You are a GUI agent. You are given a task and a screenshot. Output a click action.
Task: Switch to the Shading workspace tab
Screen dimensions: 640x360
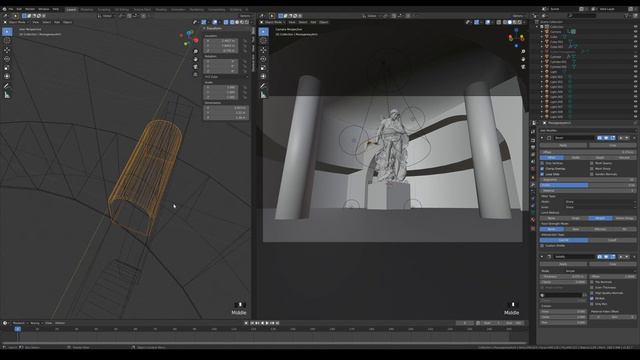[161, 9]
